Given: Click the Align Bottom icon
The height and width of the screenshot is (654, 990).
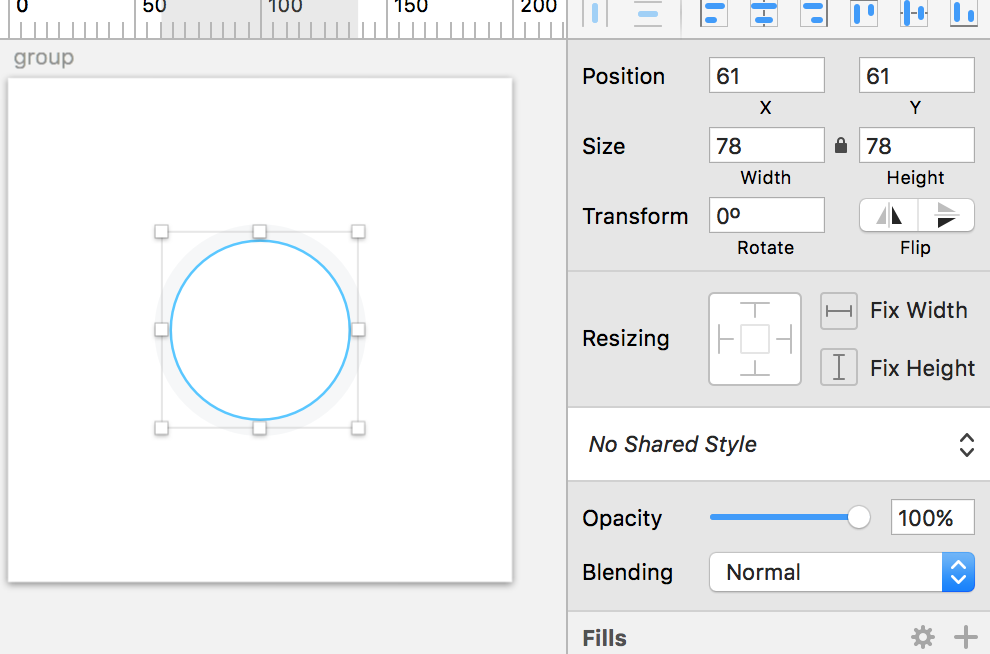Looking at the screenshot, I should [x=963, y=14].
